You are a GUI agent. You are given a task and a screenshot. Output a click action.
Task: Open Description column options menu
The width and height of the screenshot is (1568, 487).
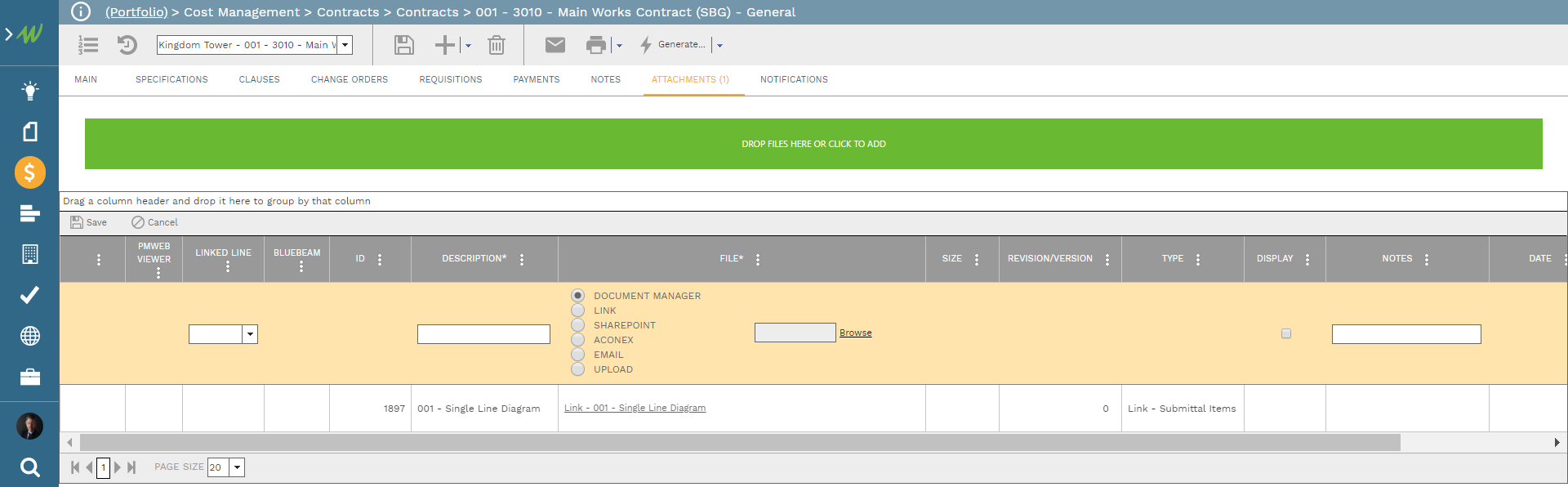(522, 260)
